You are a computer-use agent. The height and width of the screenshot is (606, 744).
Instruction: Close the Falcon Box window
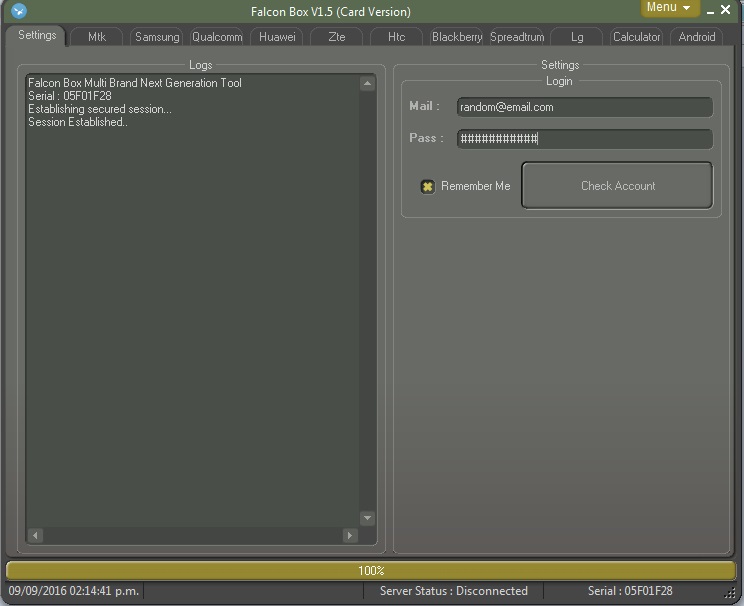[x=725, y=9]
